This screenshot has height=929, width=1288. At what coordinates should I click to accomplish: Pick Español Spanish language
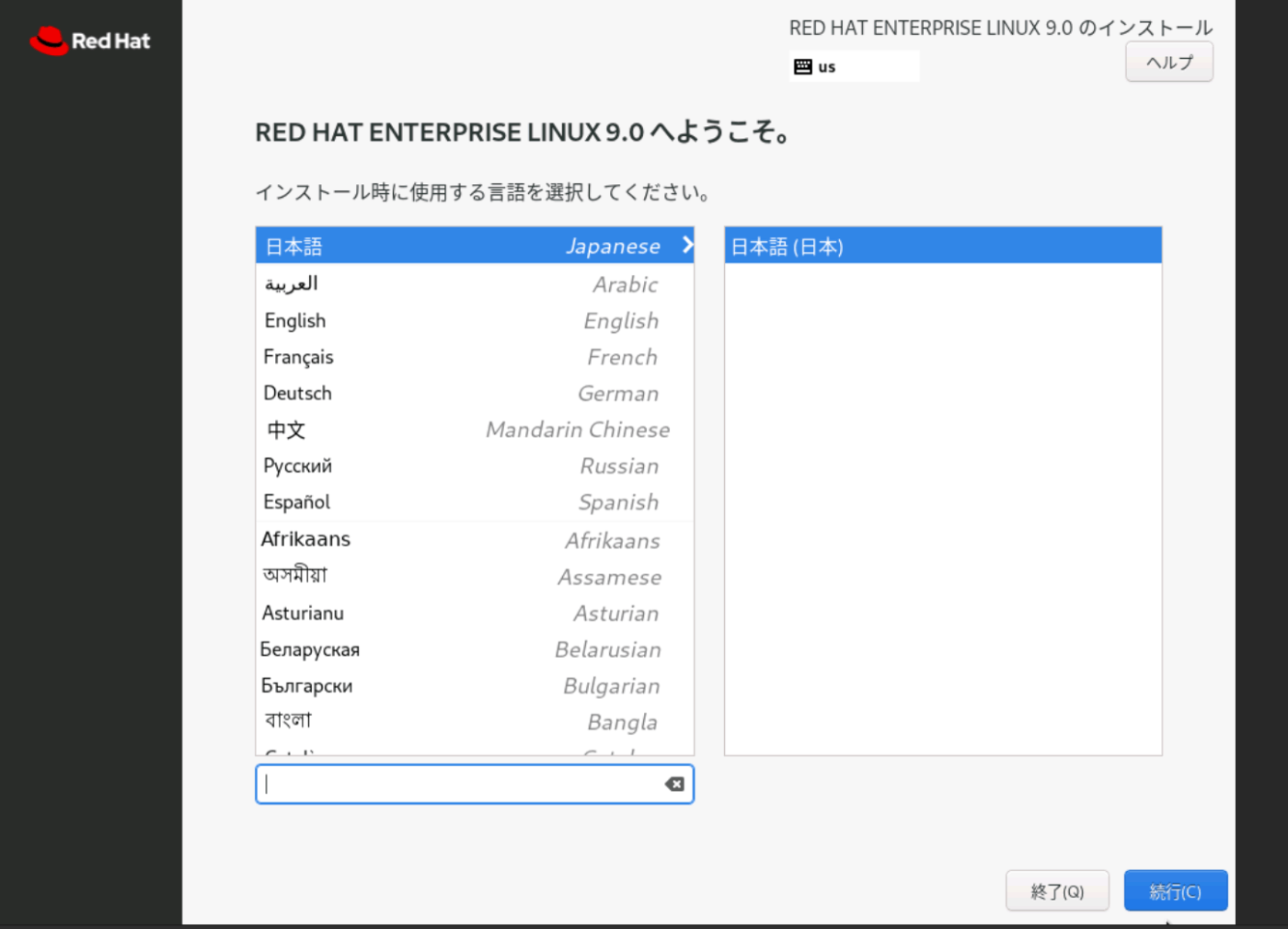pos(475,502)
